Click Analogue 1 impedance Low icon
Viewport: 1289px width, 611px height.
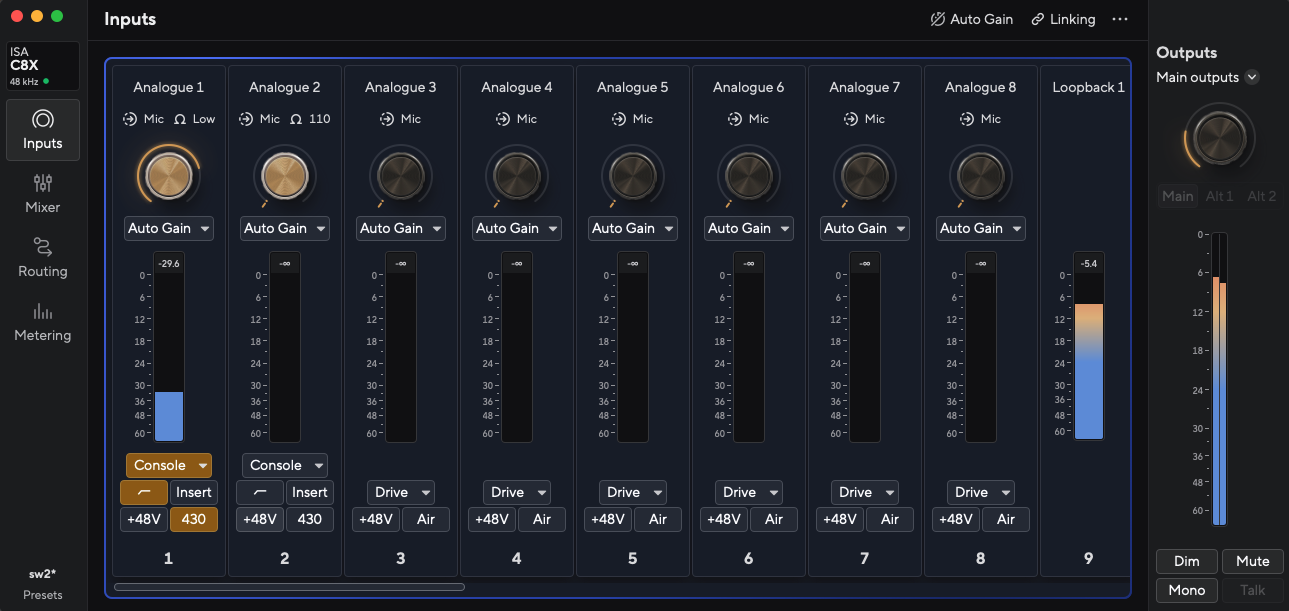pyautogui.click(x=180, y=119)
